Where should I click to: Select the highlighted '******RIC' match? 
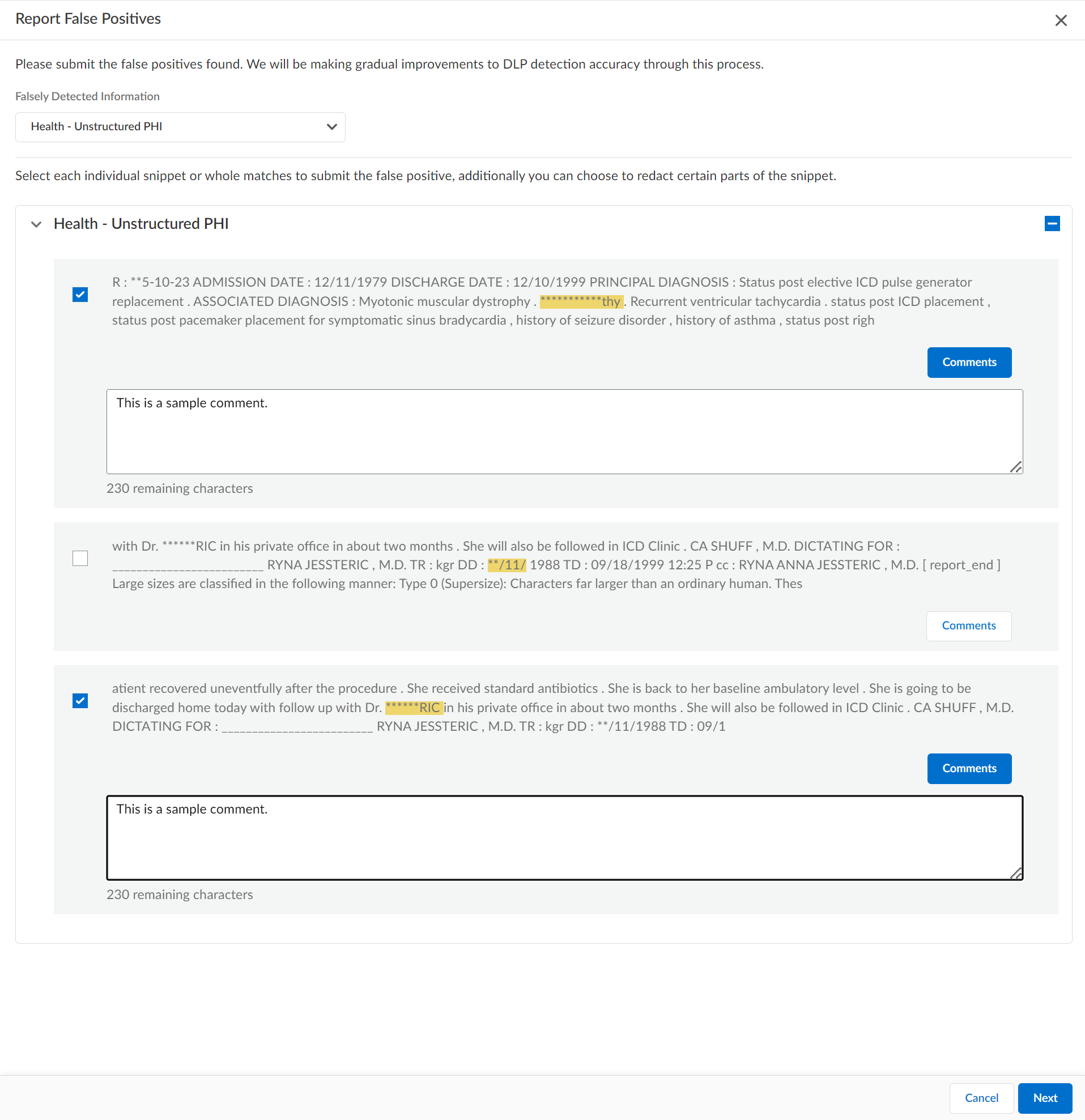(x=413, y=708)
